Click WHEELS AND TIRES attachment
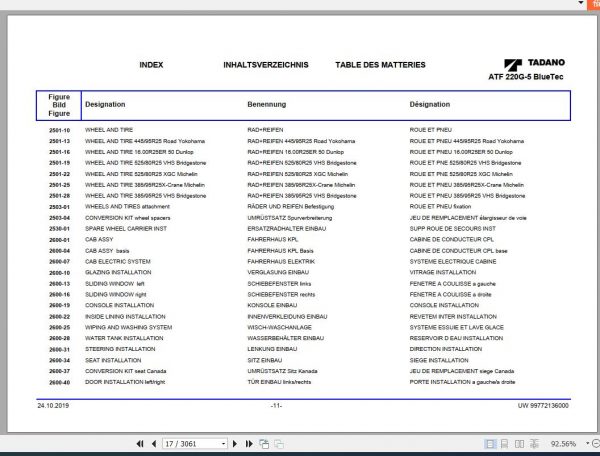This screenshot has width=600, height=456. (127, 207)
